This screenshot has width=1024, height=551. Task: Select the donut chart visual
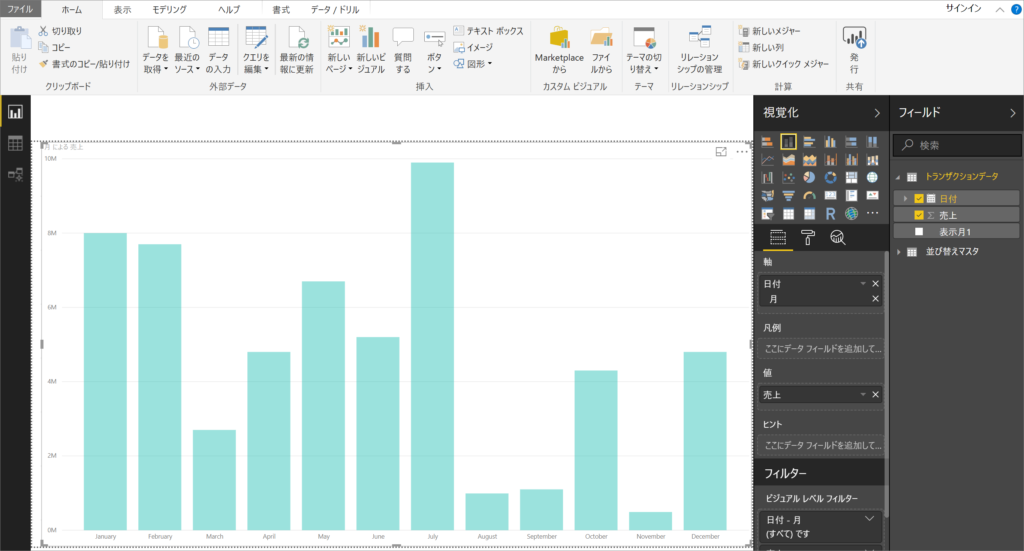(x=830, y=178)
